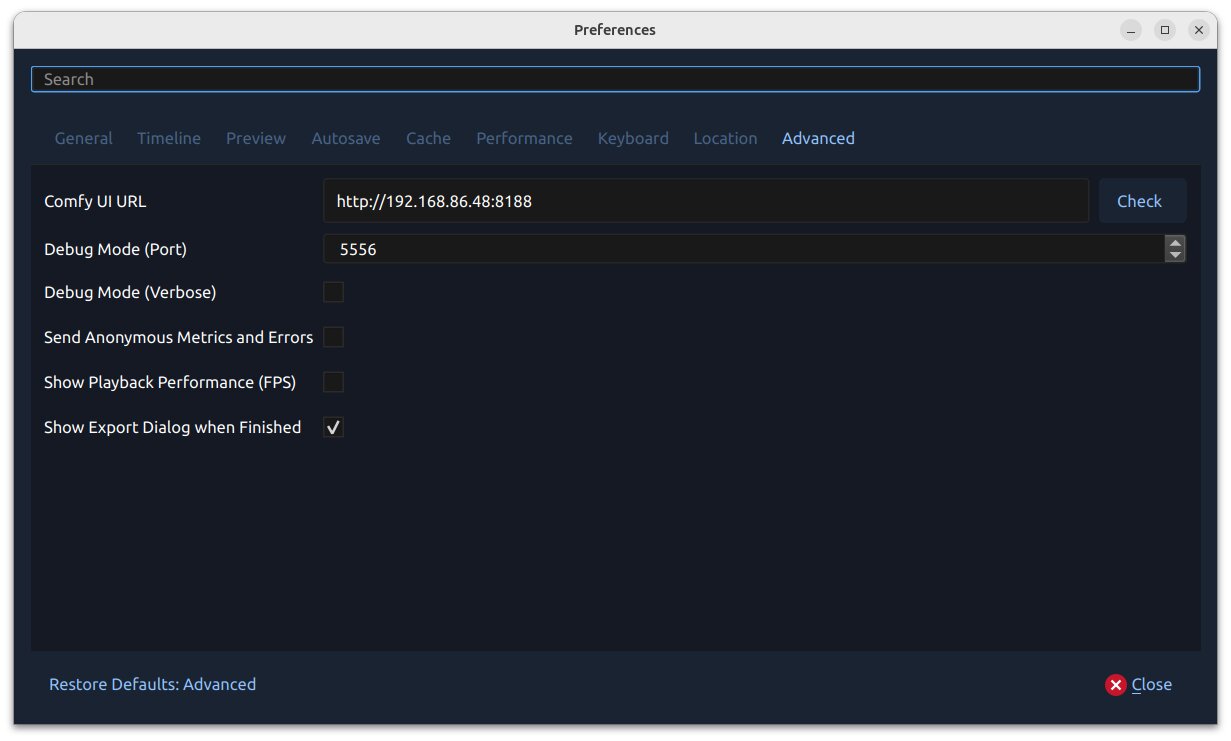Click the Check button to verify Comfy UI URL
1231x741 pixels.
click(x=1142, y=200)
